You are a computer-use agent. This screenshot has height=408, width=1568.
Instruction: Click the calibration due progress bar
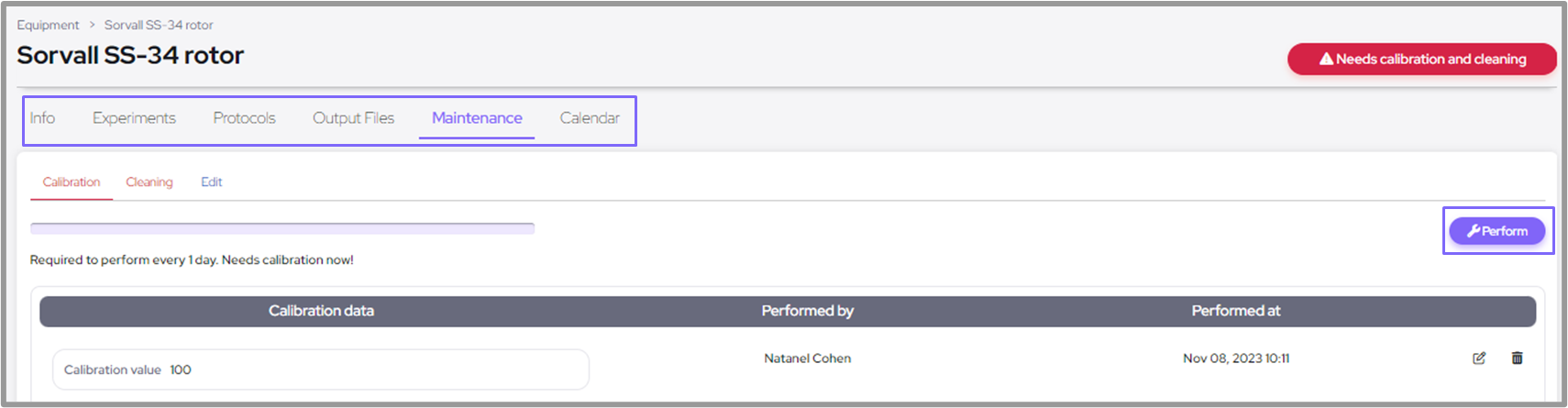[282, 228]
